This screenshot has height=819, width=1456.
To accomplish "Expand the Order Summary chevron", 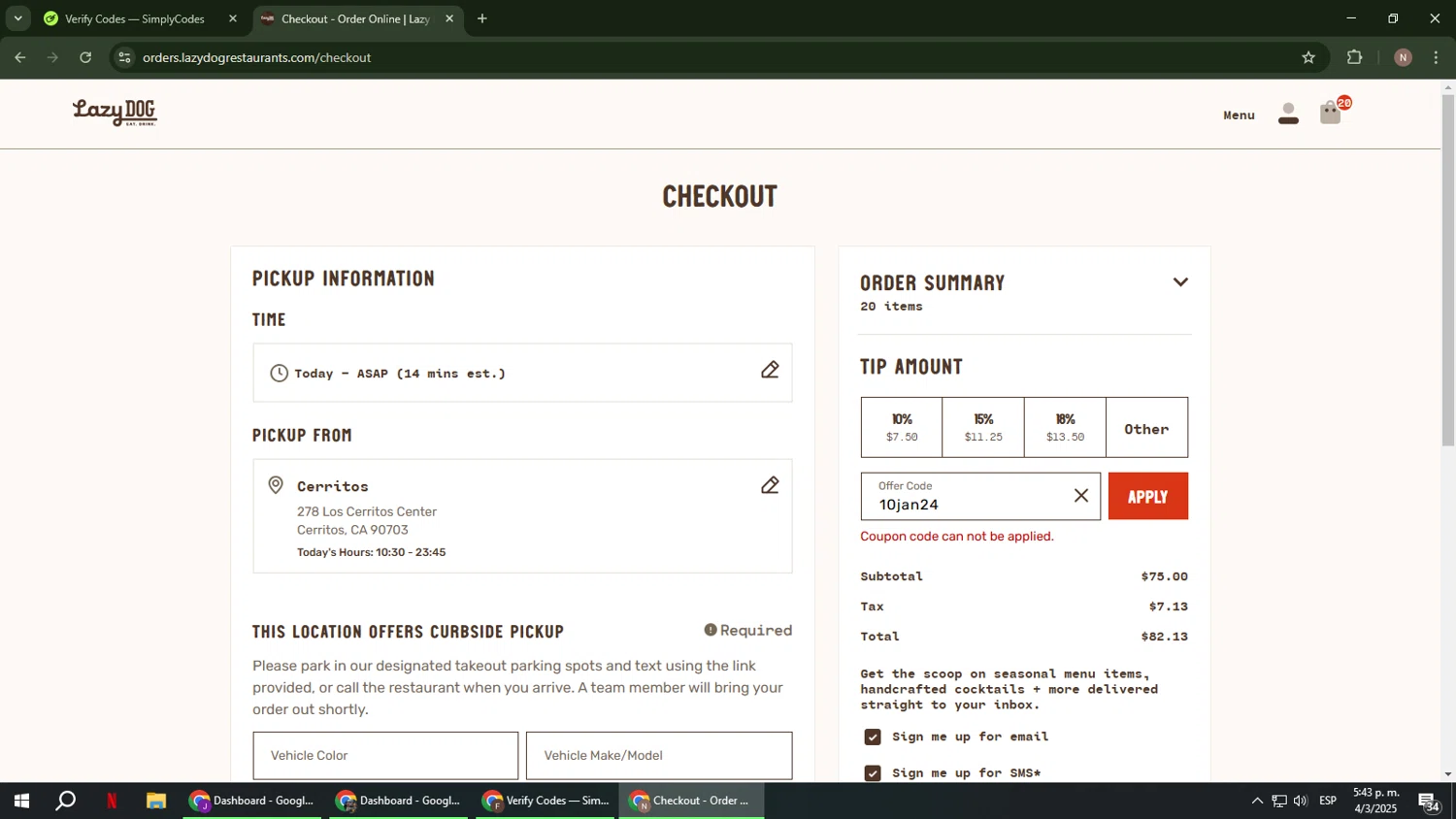I will 1180,282.
